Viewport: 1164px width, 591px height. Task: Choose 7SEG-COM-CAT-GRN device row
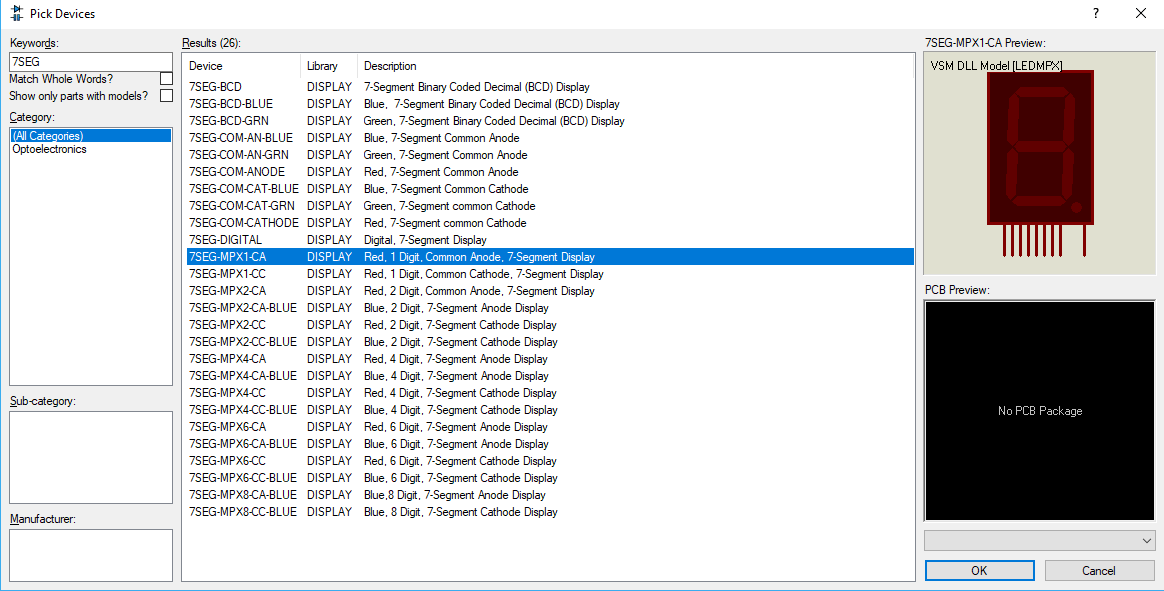550,206
